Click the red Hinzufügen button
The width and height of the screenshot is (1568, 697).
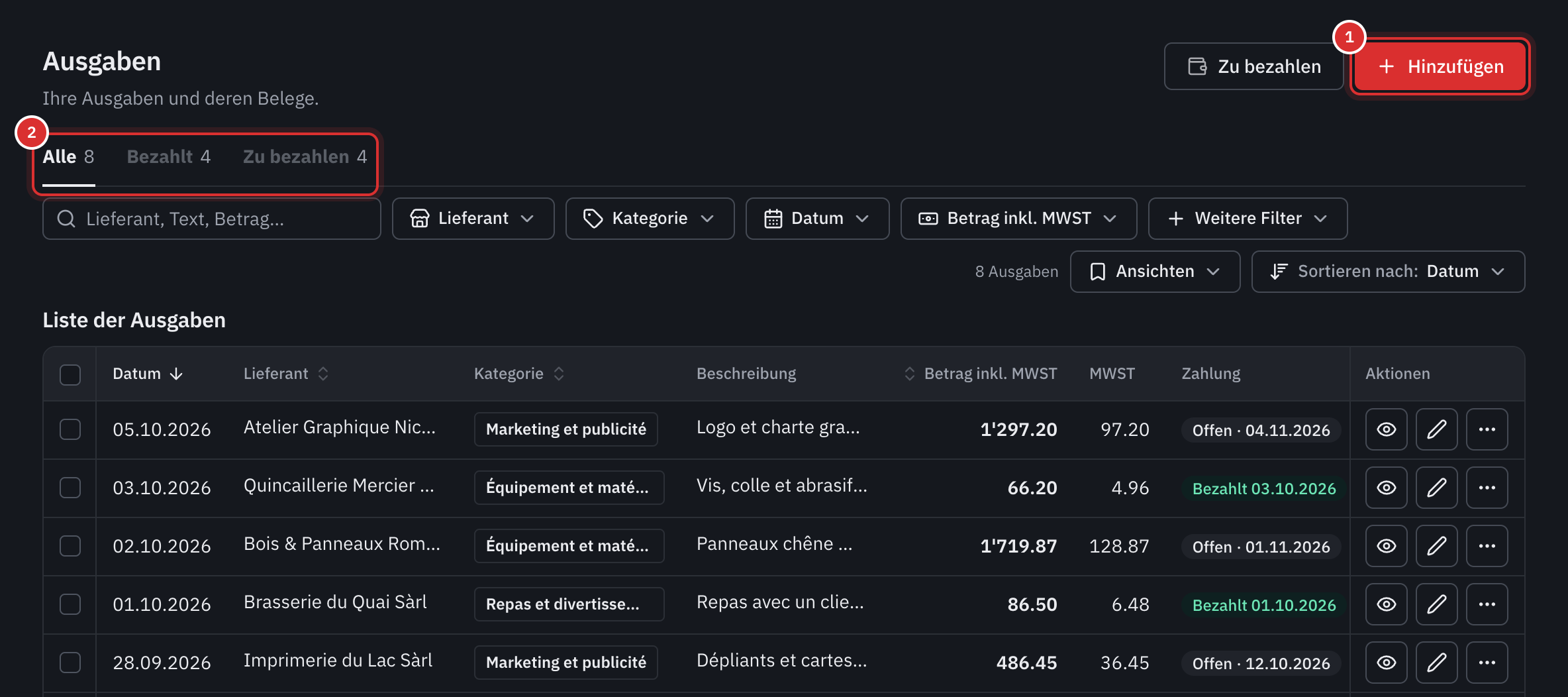click(x=1440, y=66)
